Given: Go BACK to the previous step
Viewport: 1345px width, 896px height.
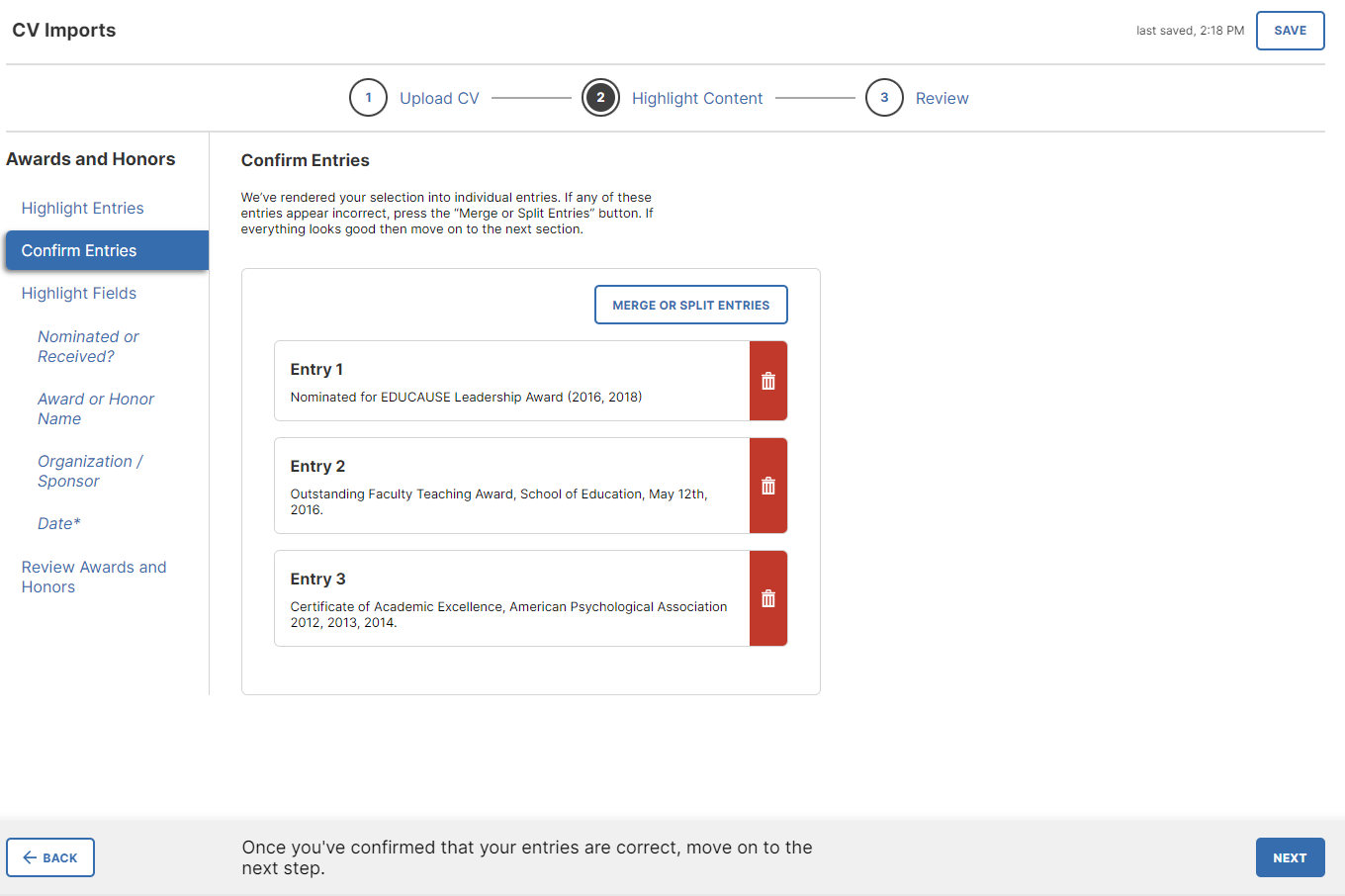Looking at the screenshot, I should 50,857.
